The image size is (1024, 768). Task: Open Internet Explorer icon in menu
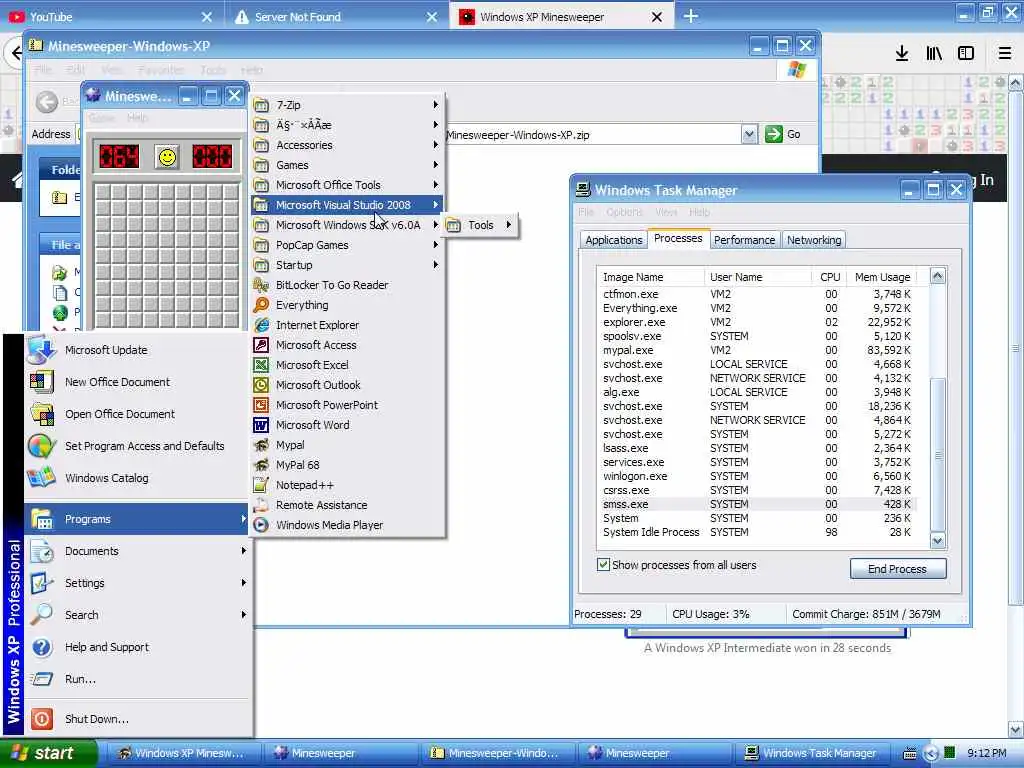point(261,325)
